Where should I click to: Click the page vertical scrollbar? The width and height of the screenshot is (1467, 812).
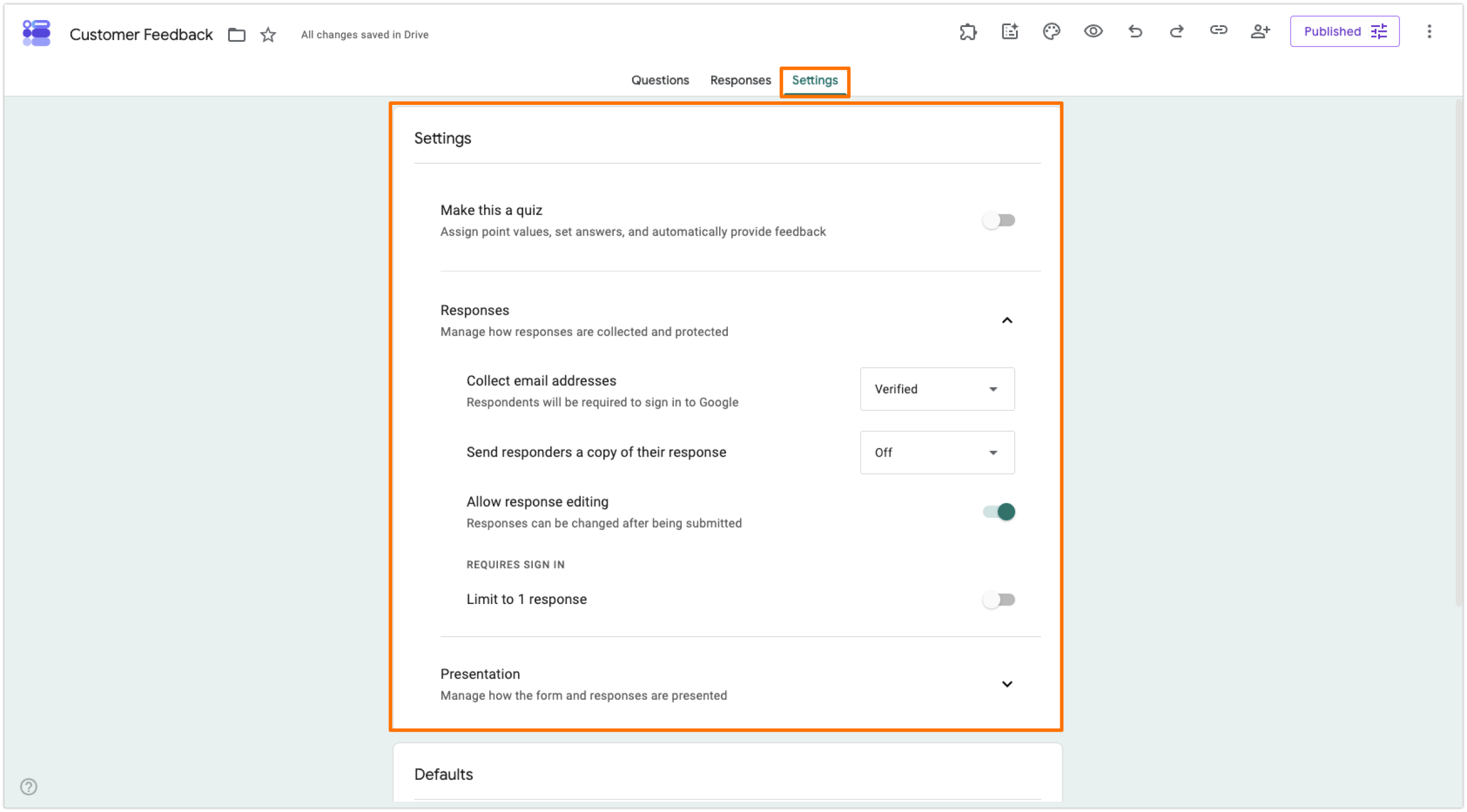click(1459, 352)
